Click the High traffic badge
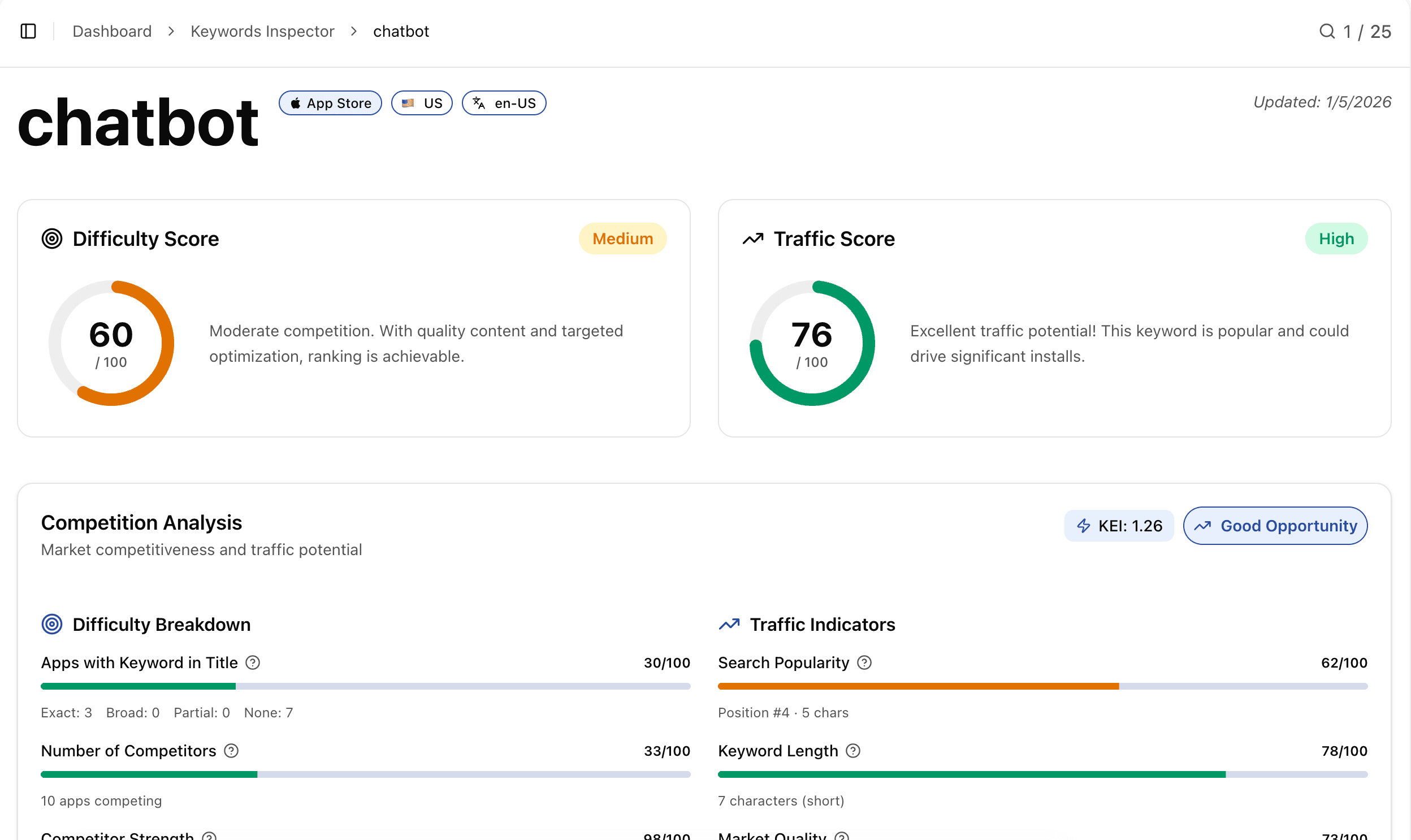1411x840 pixels. click(1336, 239)
